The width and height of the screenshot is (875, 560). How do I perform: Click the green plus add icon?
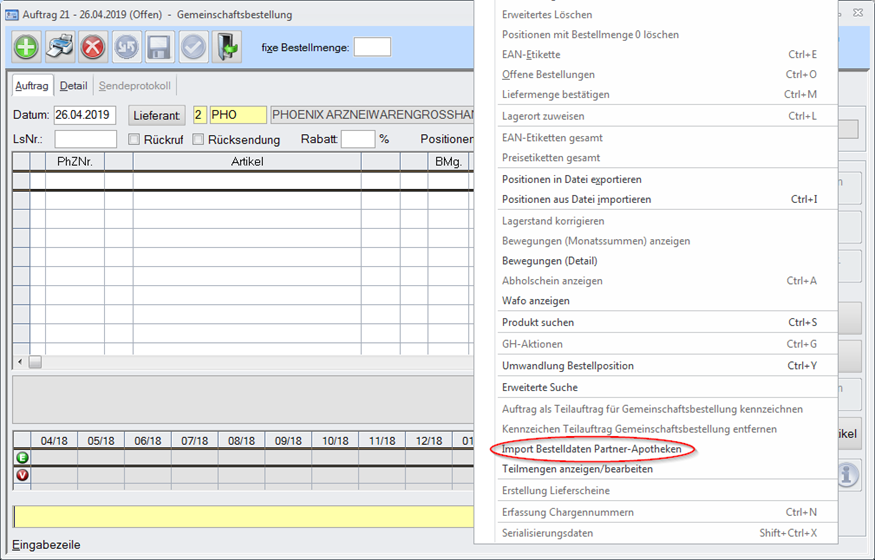(x=26, y=47)
